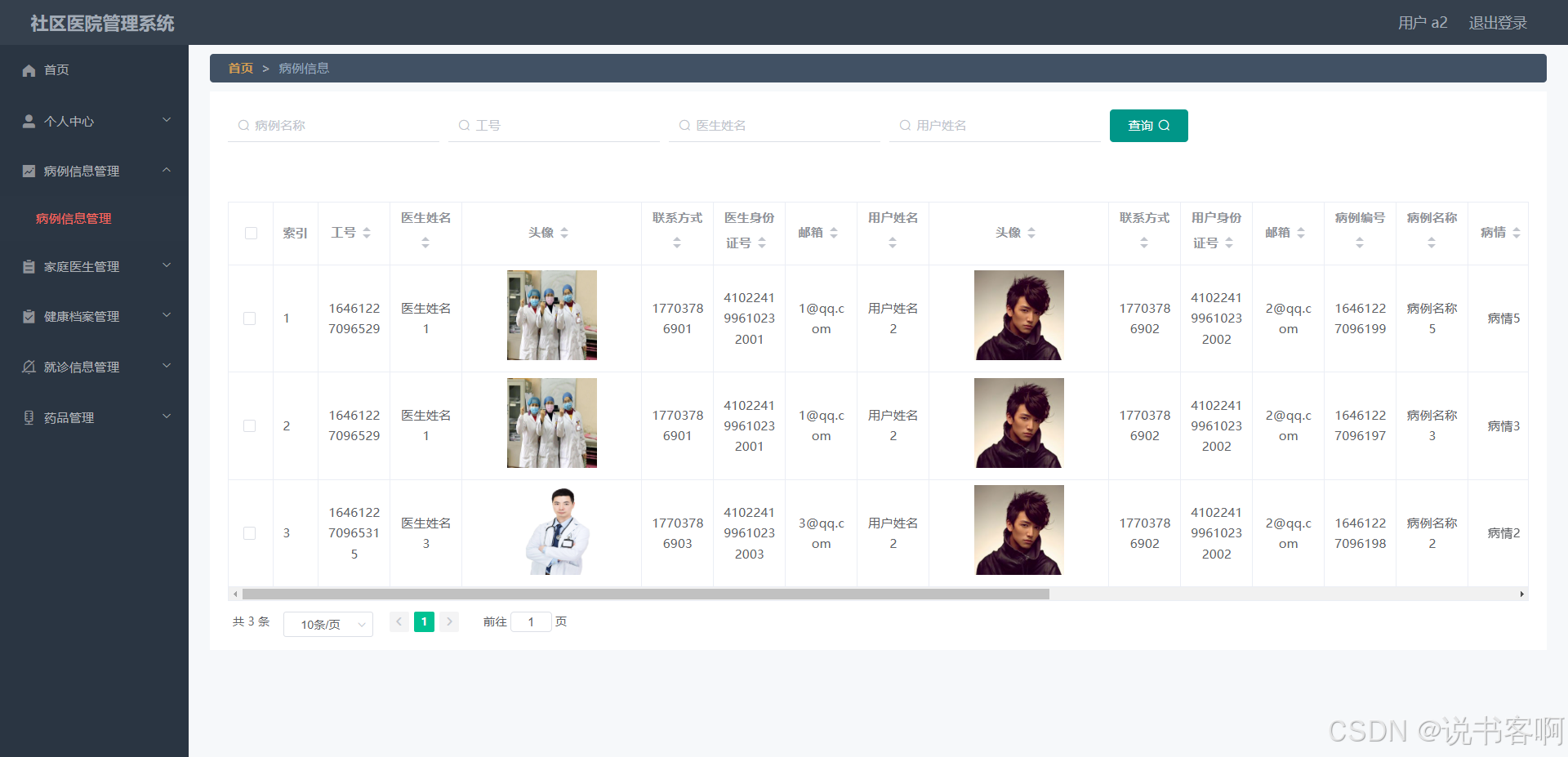
Task: Click scrollbar left arrow
Action: tap(235, 594)
